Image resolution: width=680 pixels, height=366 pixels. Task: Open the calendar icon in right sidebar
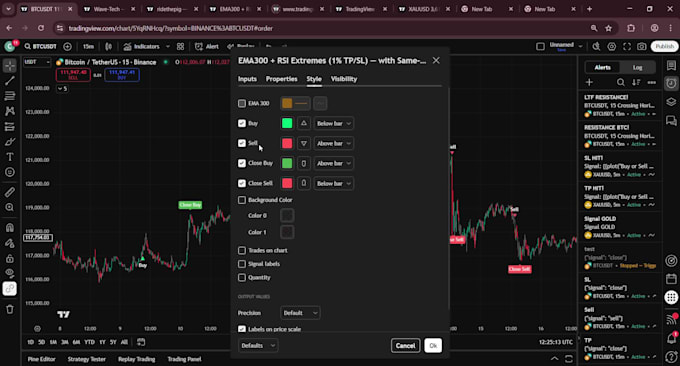[671, 279]
